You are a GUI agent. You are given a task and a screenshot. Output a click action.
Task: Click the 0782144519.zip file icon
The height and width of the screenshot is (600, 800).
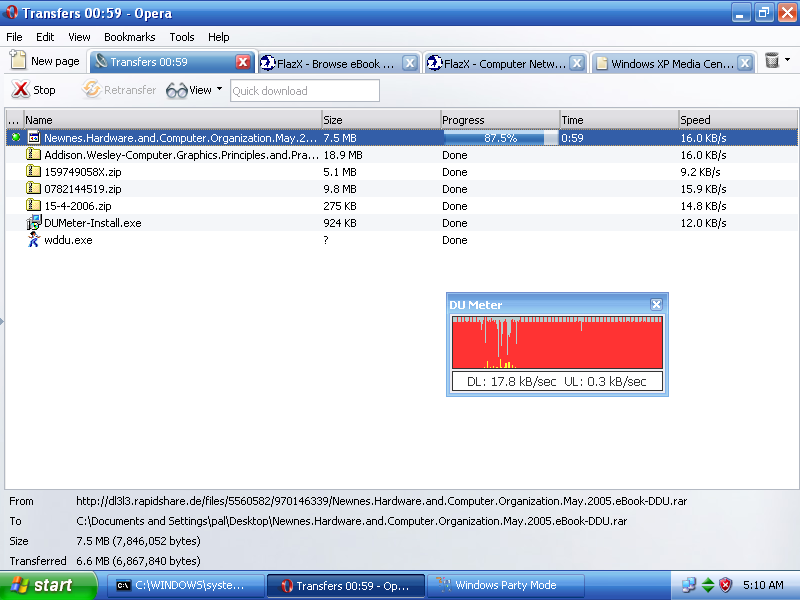point(34,188)
